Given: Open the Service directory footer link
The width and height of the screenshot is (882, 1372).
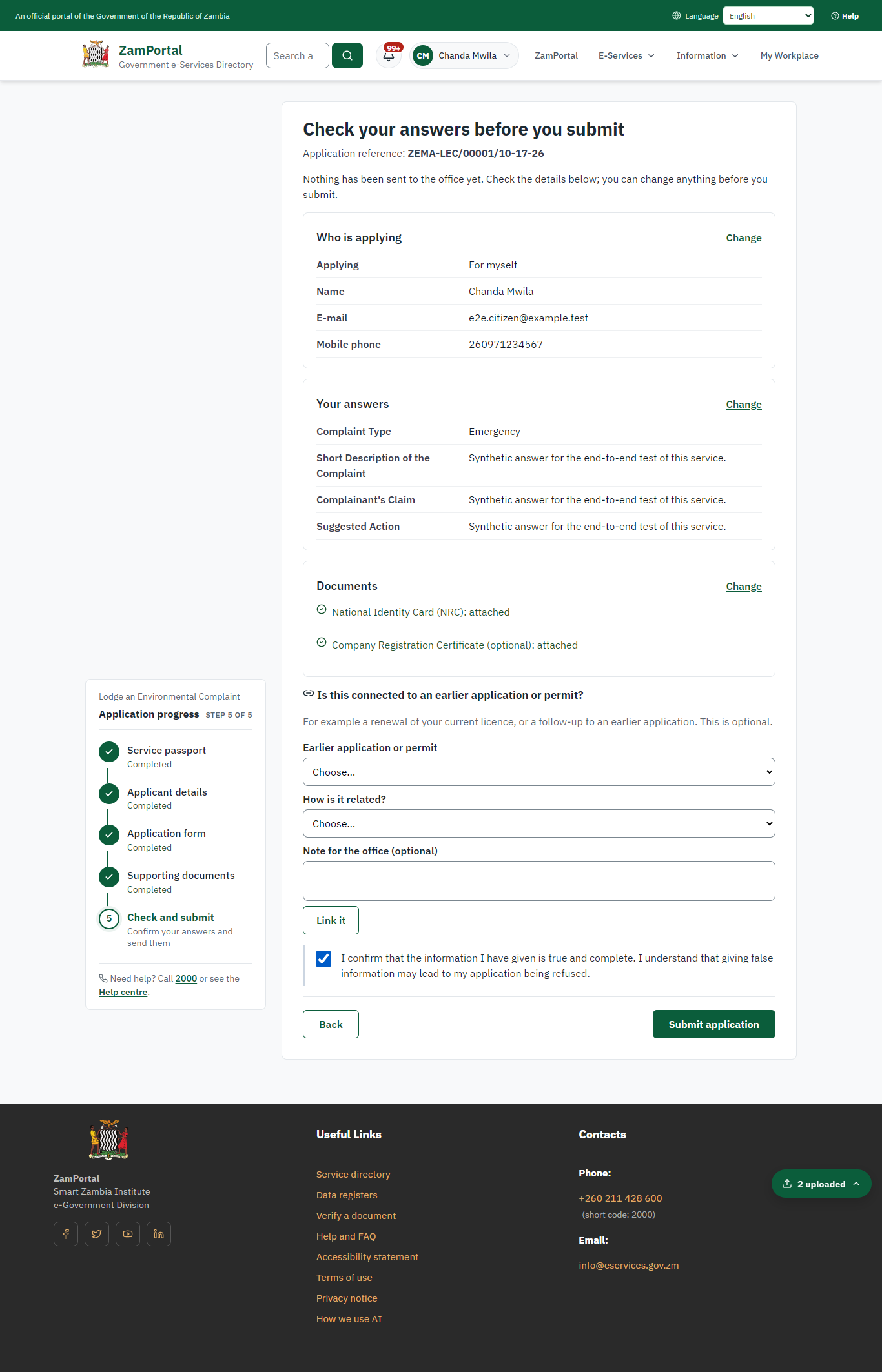Looking at the screenshot, I should 353,1175.
